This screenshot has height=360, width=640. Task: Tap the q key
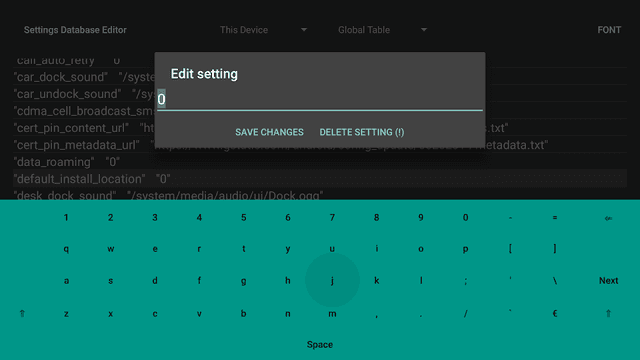(x=66, y=249)
